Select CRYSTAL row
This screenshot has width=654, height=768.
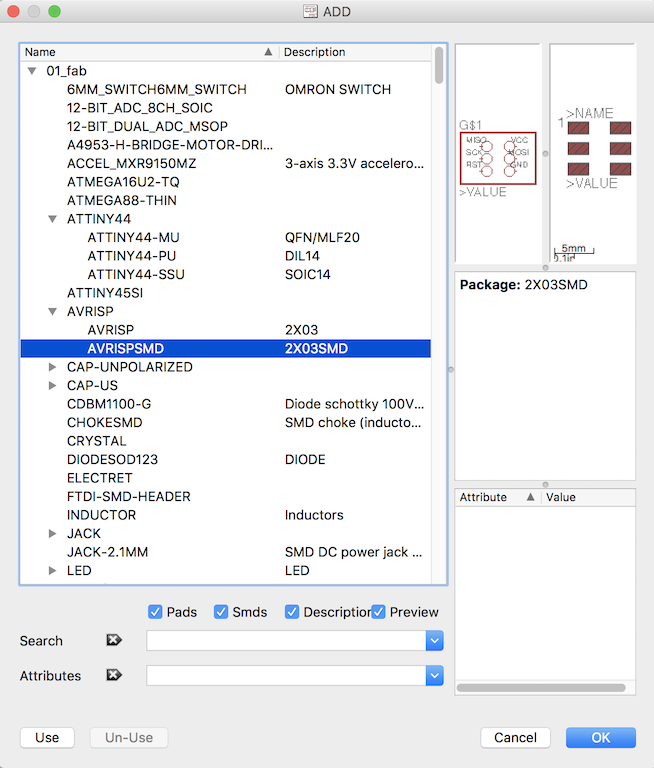pos(225,441)
